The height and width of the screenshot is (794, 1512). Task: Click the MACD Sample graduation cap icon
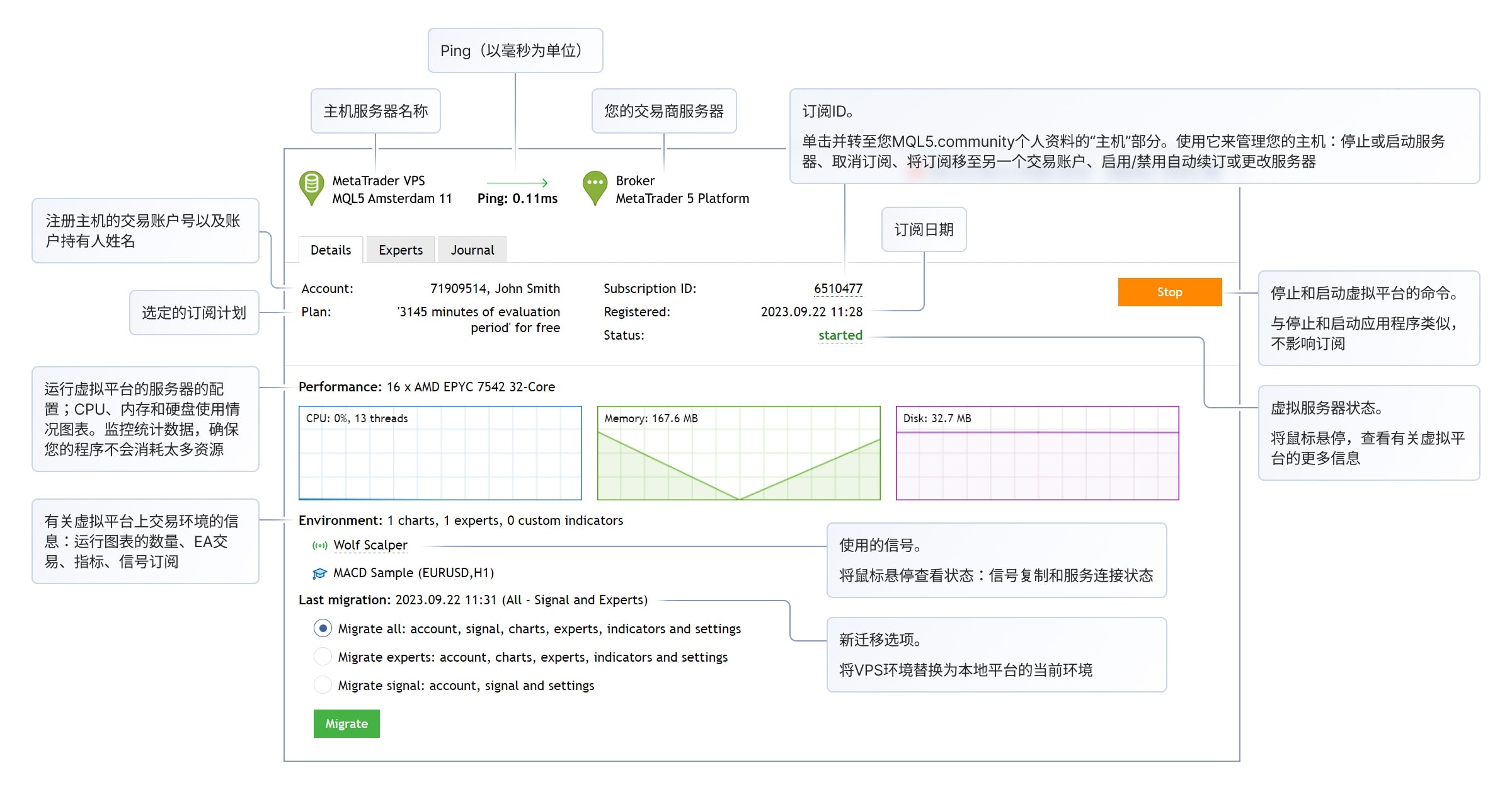[321, 572]
